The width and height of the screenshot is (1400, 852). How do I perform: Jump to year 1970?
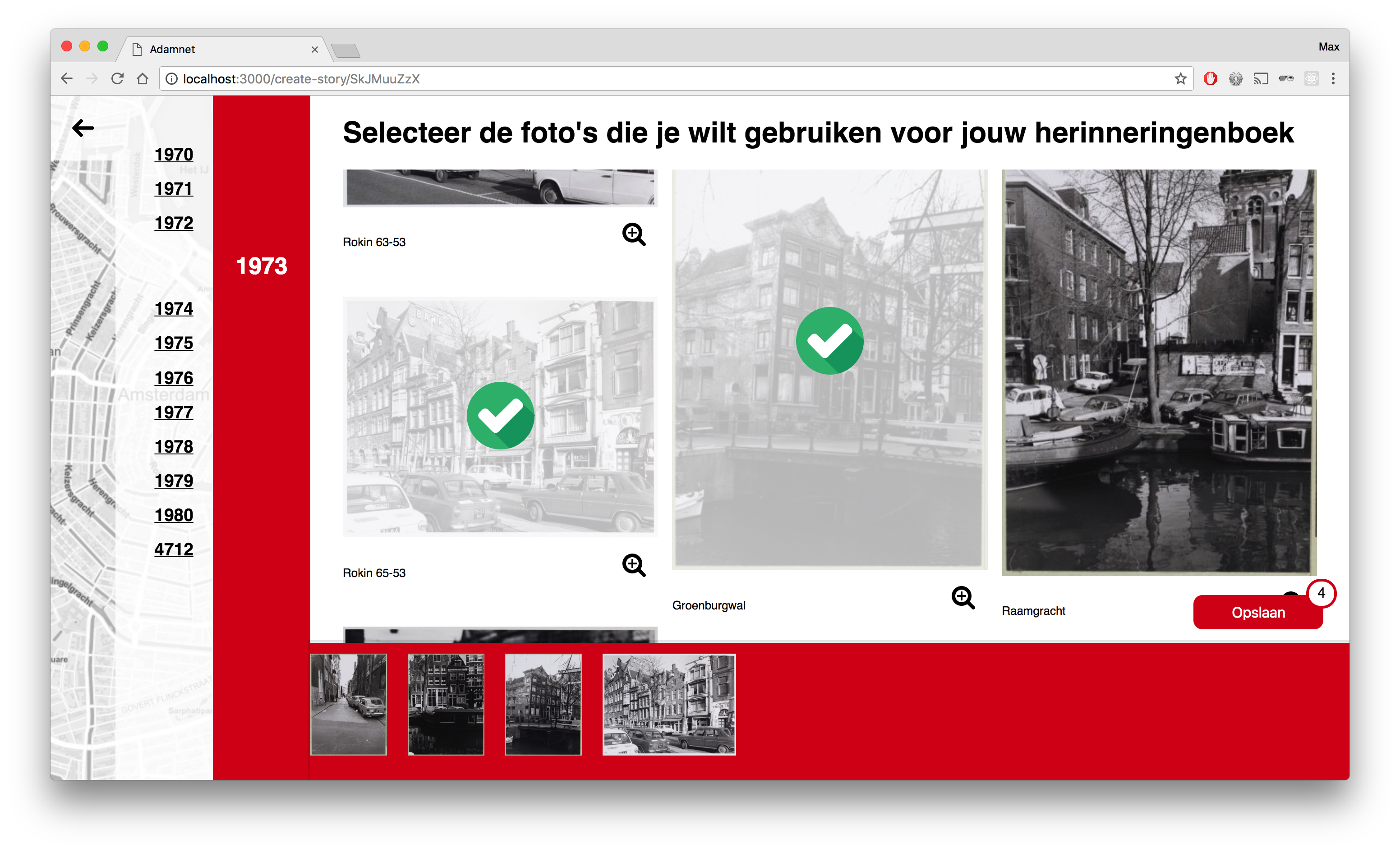pyautogui.click(x=174, y=155)
